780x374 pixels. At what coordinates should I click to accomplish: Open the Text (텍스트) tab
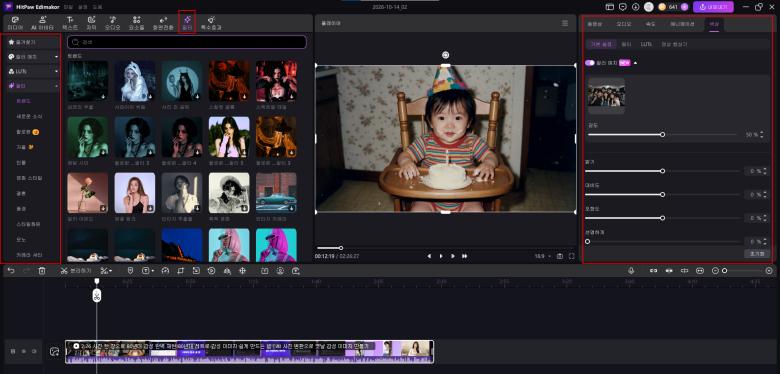[70, 23]
